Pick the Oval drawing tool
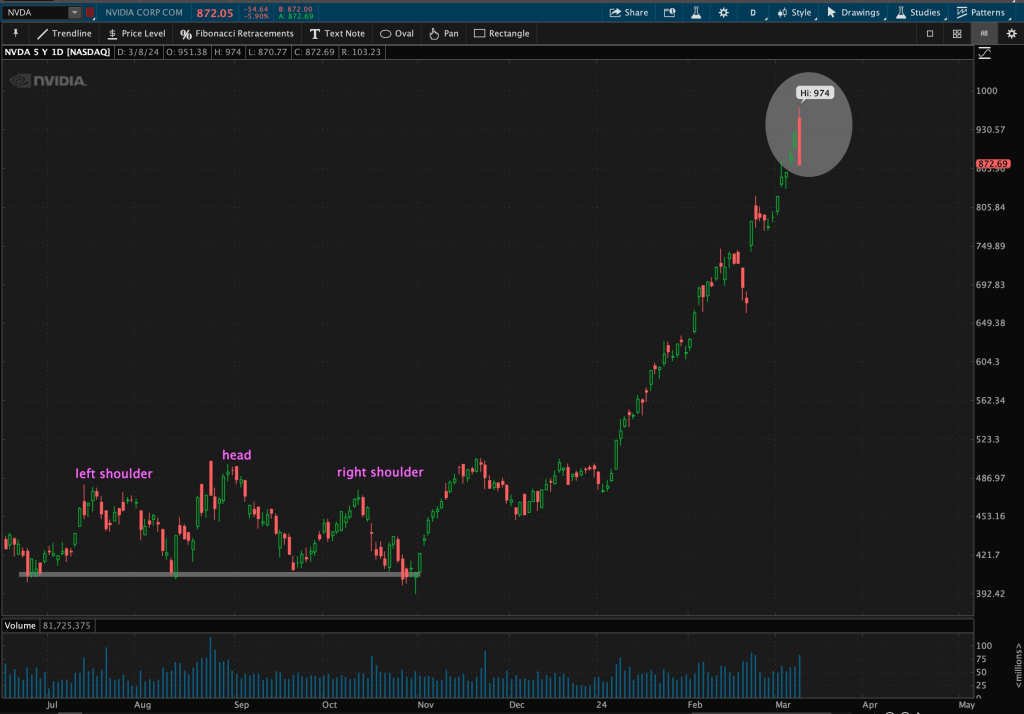This screenshot has width=1024, height=714. point(397,33)
